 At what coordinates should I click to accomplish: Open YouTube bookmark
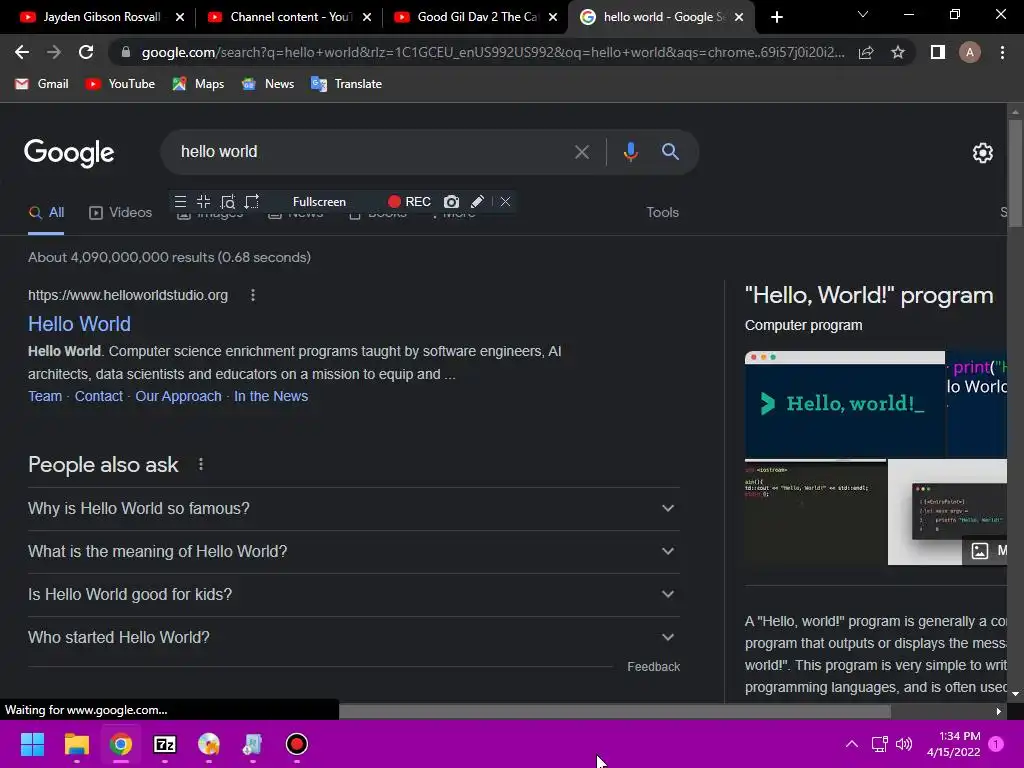pos(120,84)
